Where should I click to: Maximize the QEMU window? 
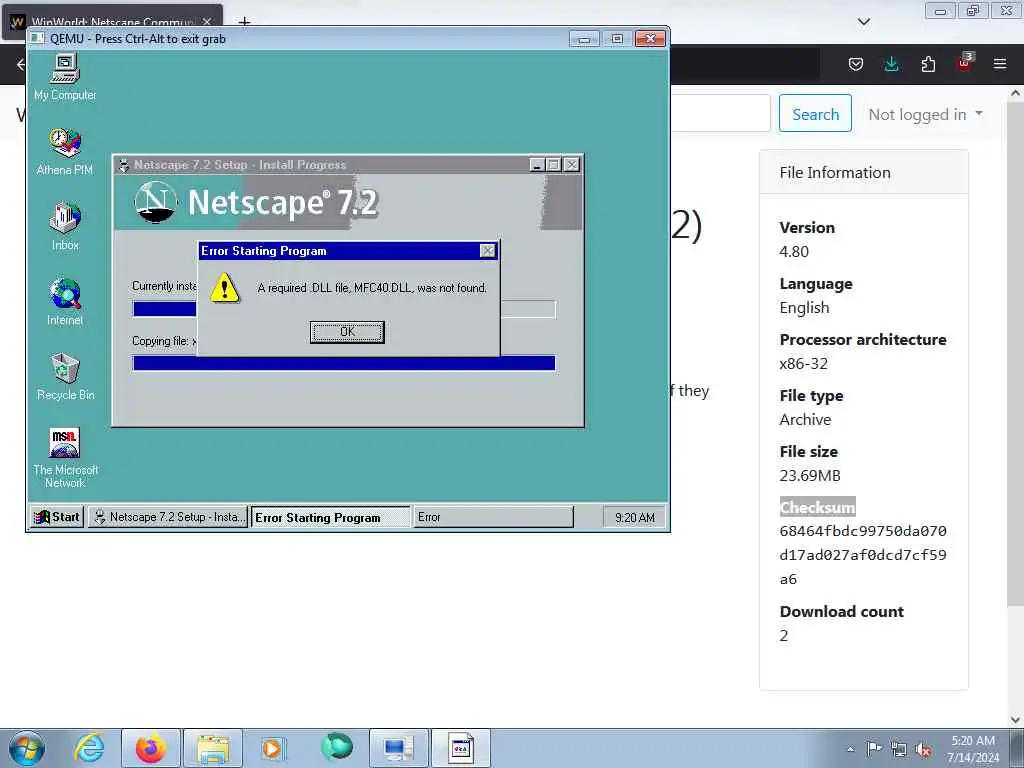click(617, 39)
